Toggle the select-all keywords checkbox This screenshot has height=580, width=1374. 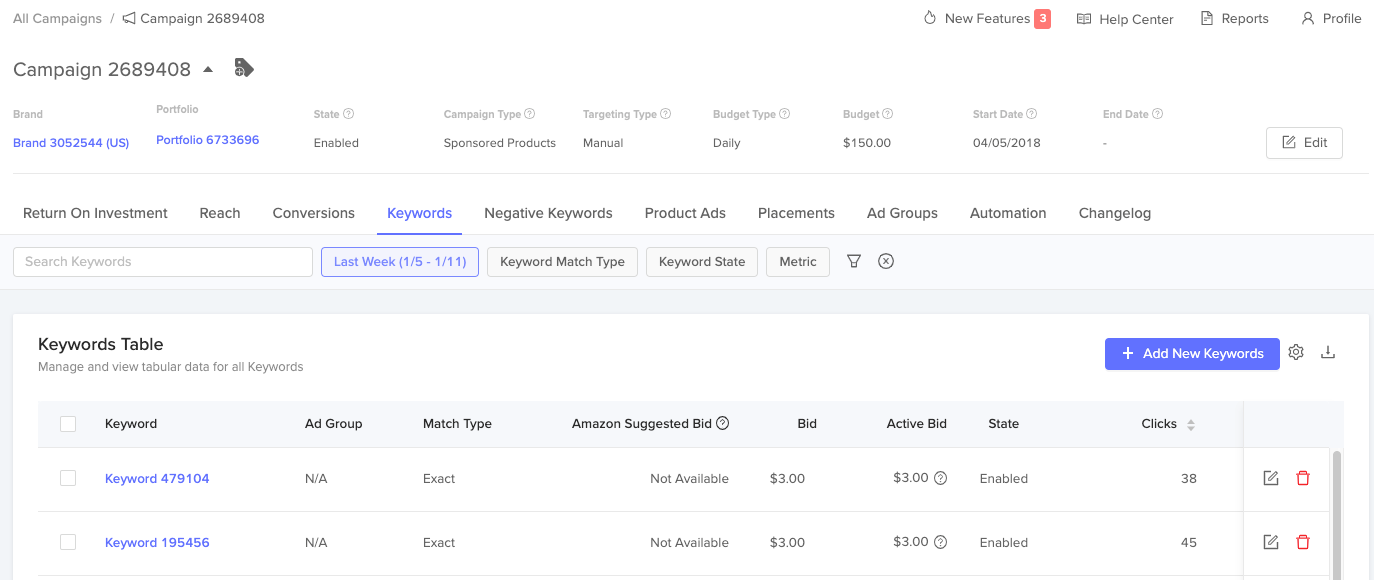coord(68,424)
